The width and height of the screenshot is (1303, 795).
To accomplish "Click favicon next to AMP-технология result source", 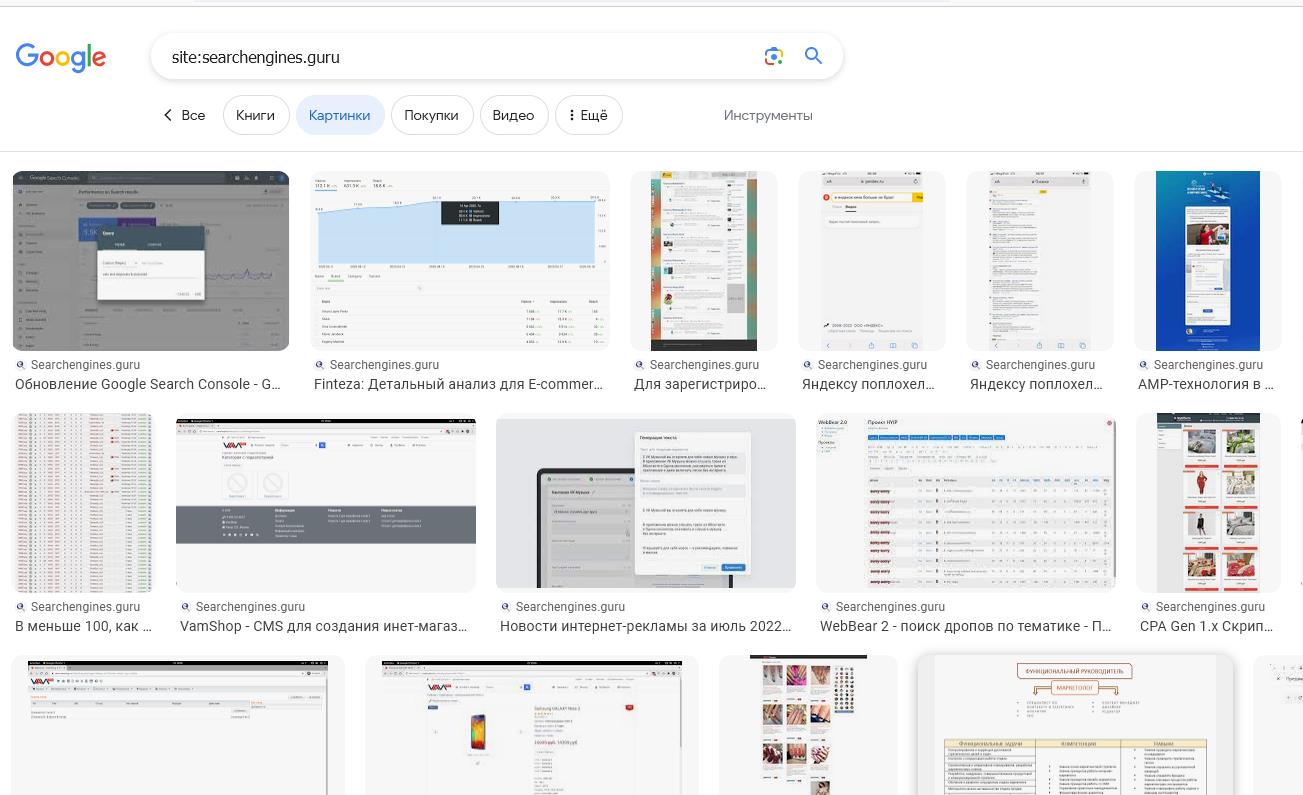I will [1144, 365].
